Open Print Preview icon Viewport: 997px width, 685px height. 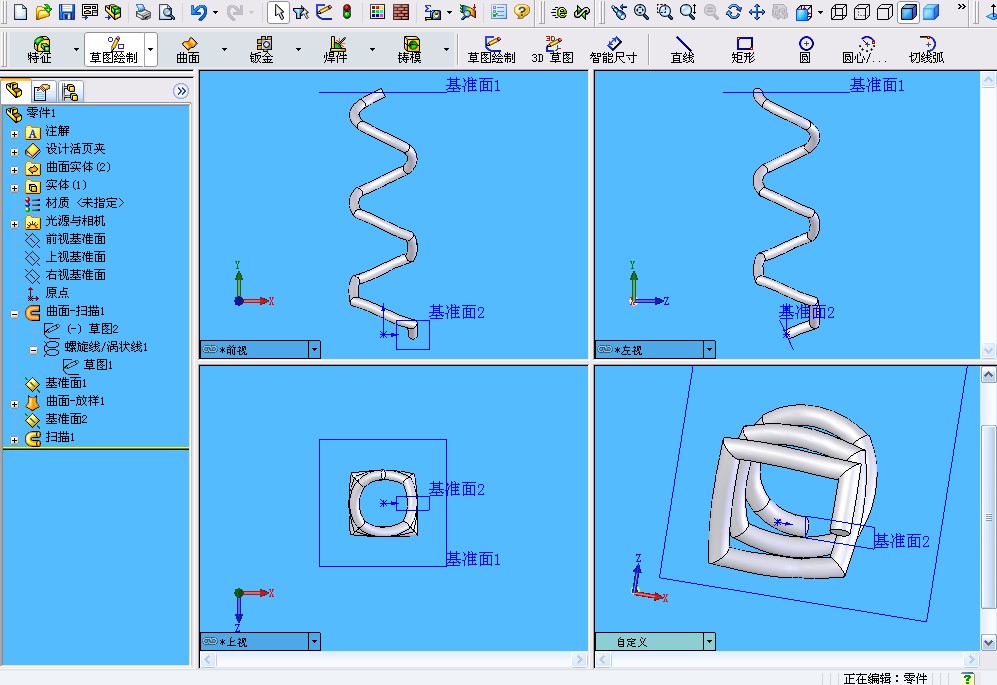coord(167,11)
